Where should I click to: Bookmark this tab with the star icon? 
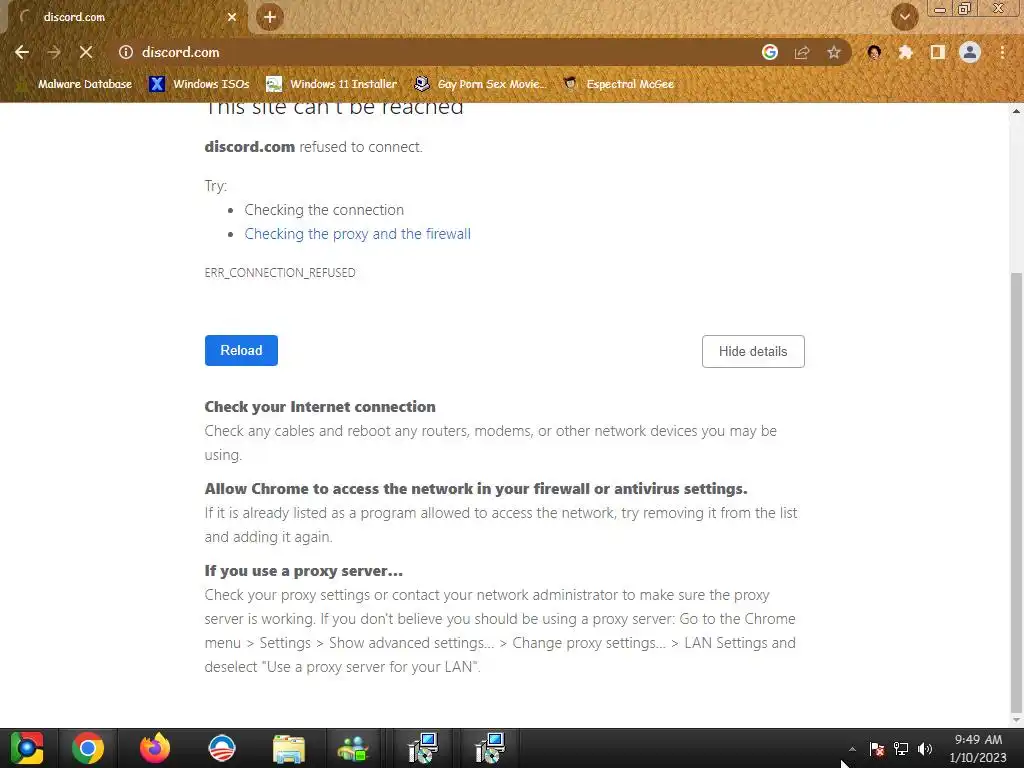pos(834,52)
